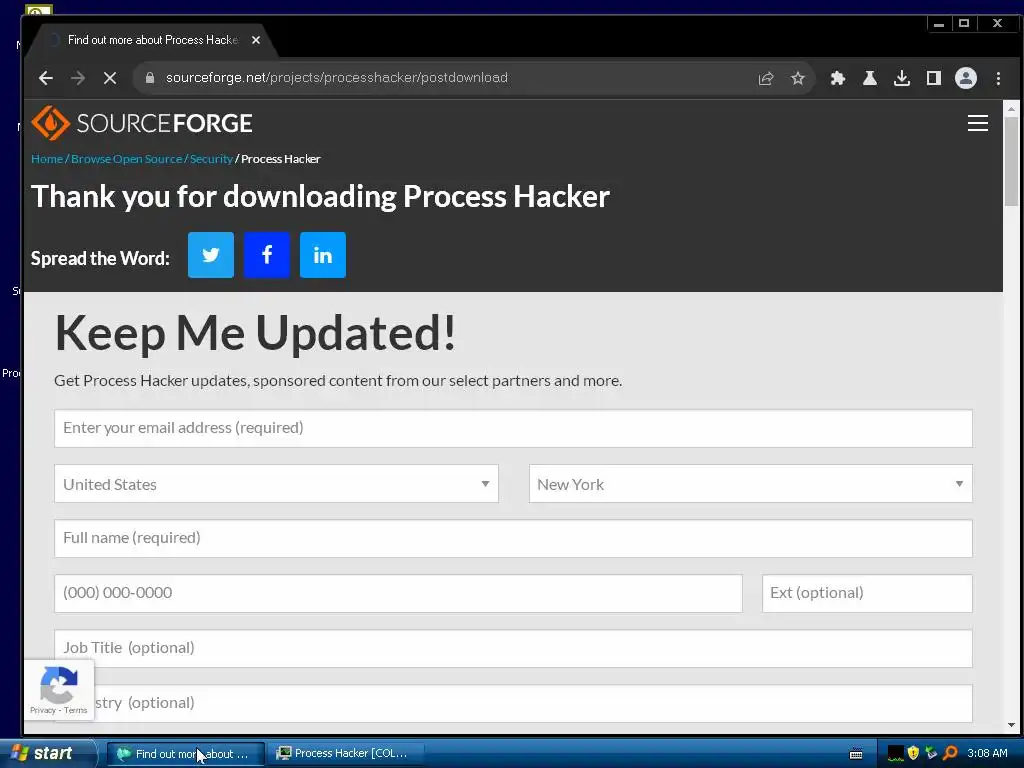Open Chrome Labs flask icon
This screenshot has width=1024, height=768.
click(x=869, y=78)
